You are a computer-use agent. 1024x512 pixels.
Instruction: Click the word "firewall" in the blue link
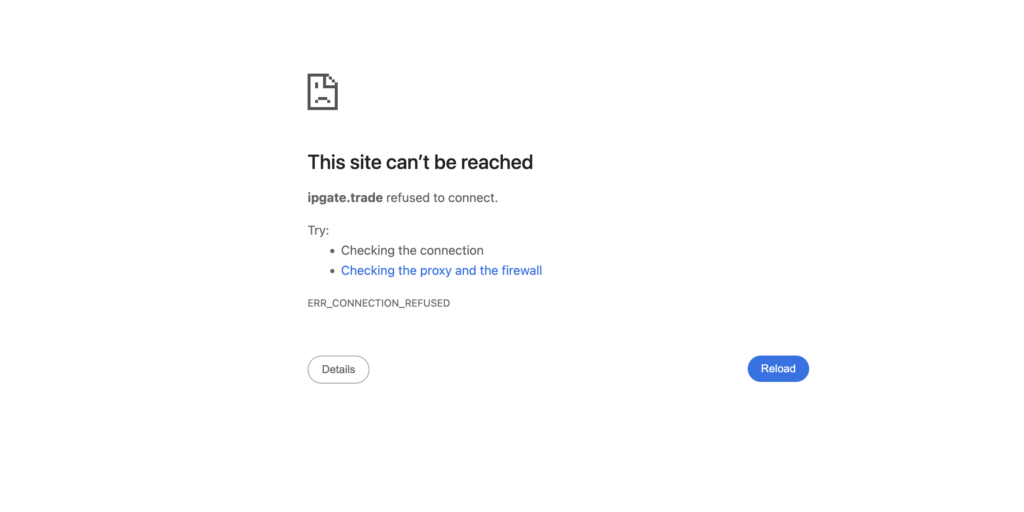pyautogui.click(x=521, y=271)
